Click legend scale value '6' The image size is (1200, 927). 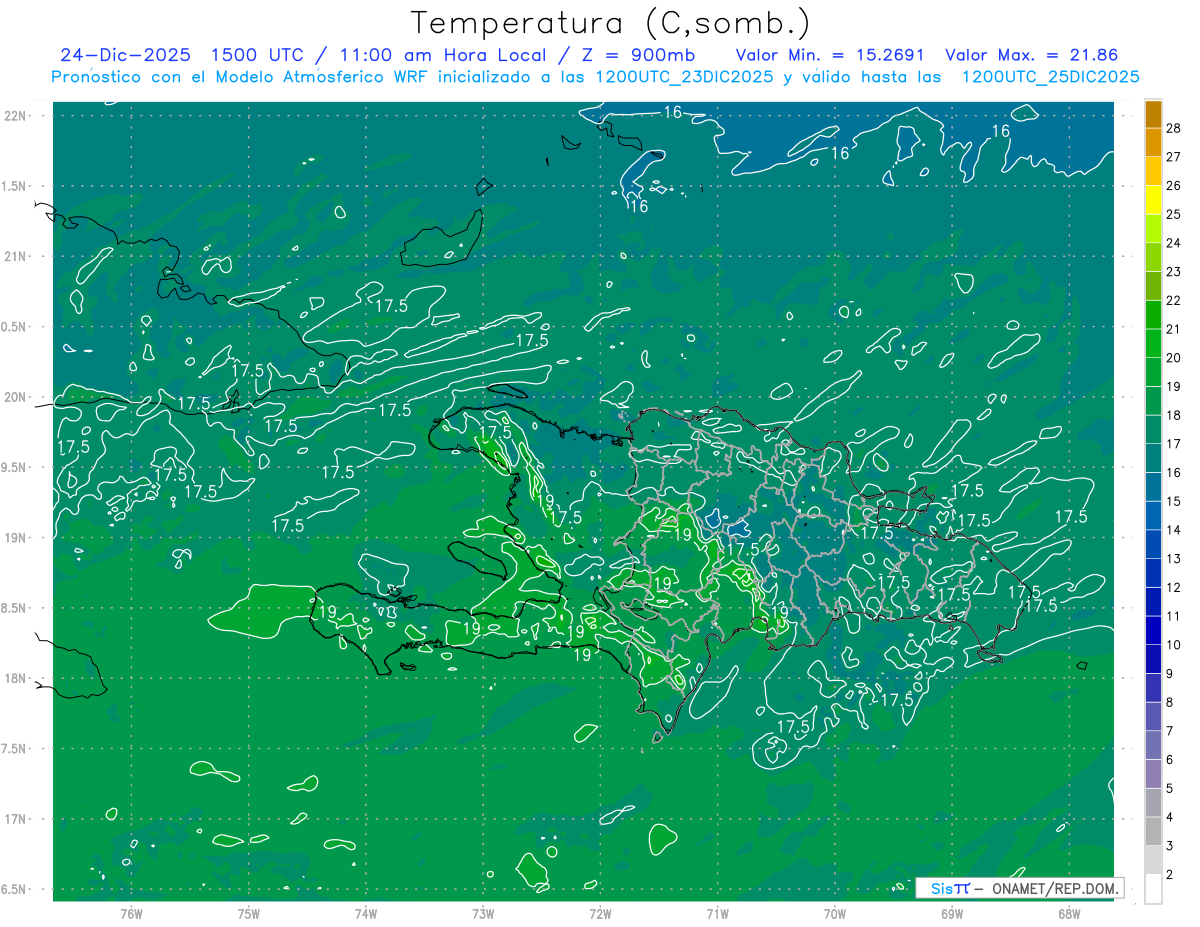coord(1170,760)
